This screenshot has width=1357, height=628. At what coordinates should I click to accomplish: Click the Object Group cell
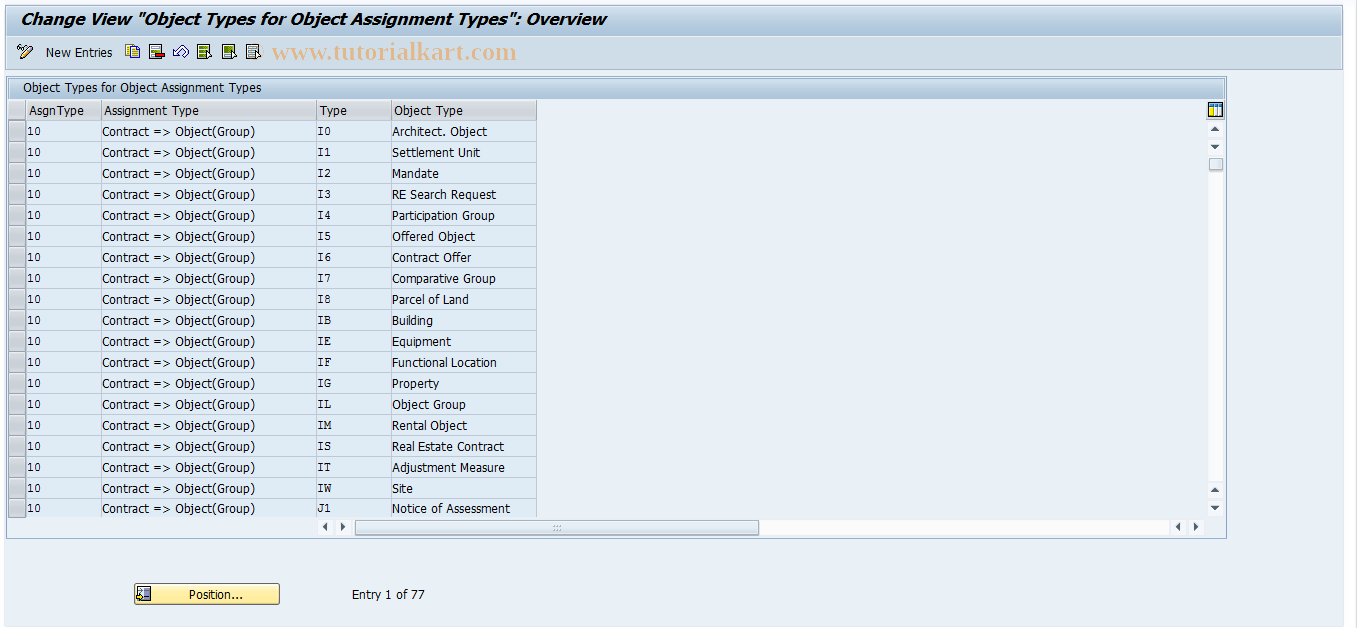tap(464, 405)
